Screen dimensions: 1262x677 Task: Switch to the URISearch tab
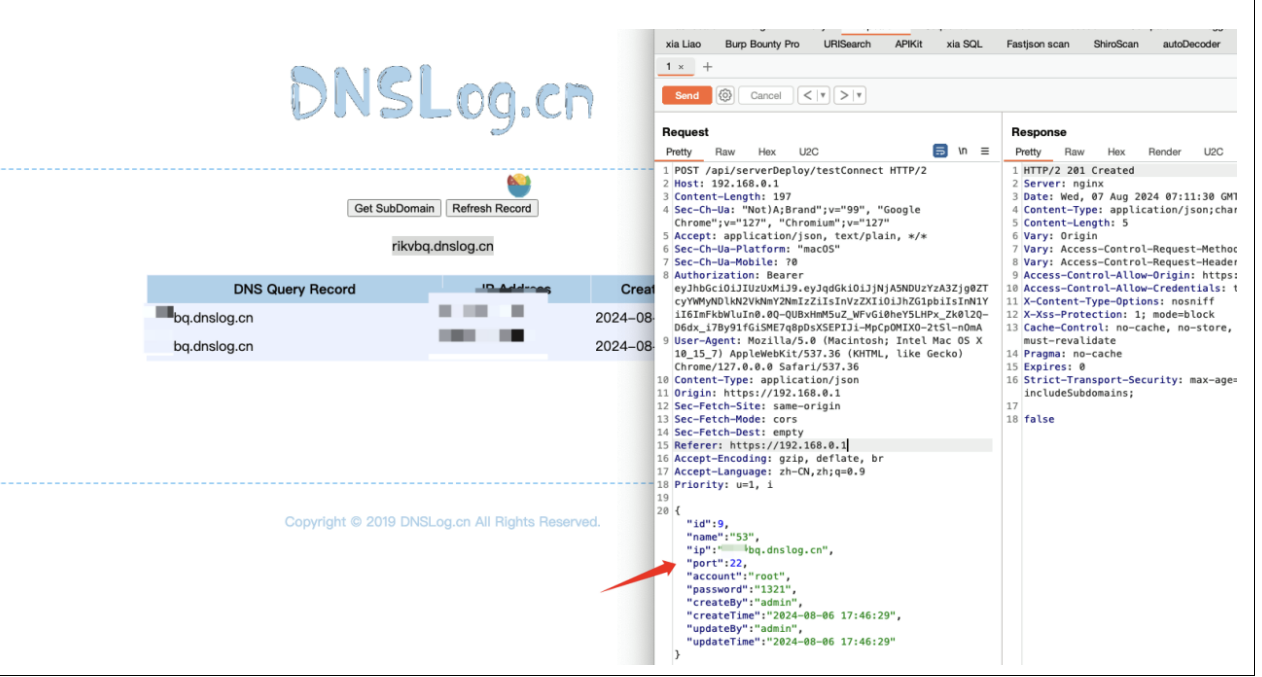click(x=847, y=44)
